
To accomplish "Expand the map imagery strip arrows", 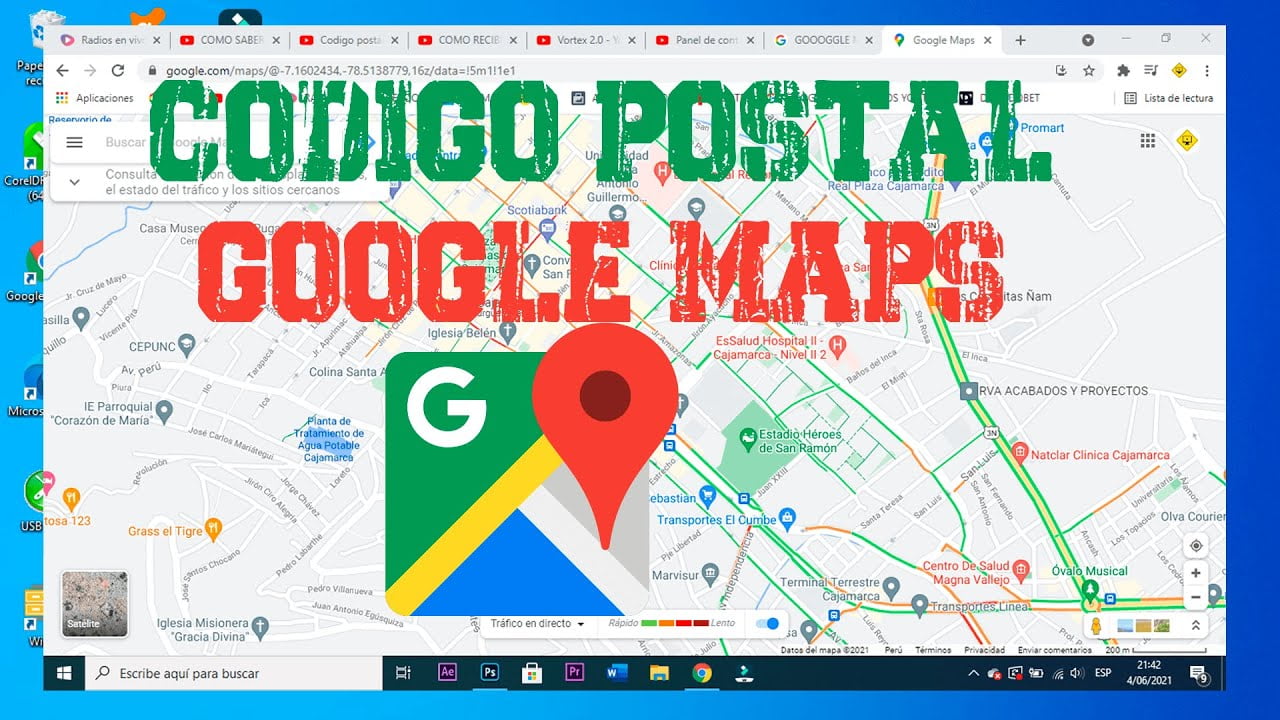I will [1195, 626].
